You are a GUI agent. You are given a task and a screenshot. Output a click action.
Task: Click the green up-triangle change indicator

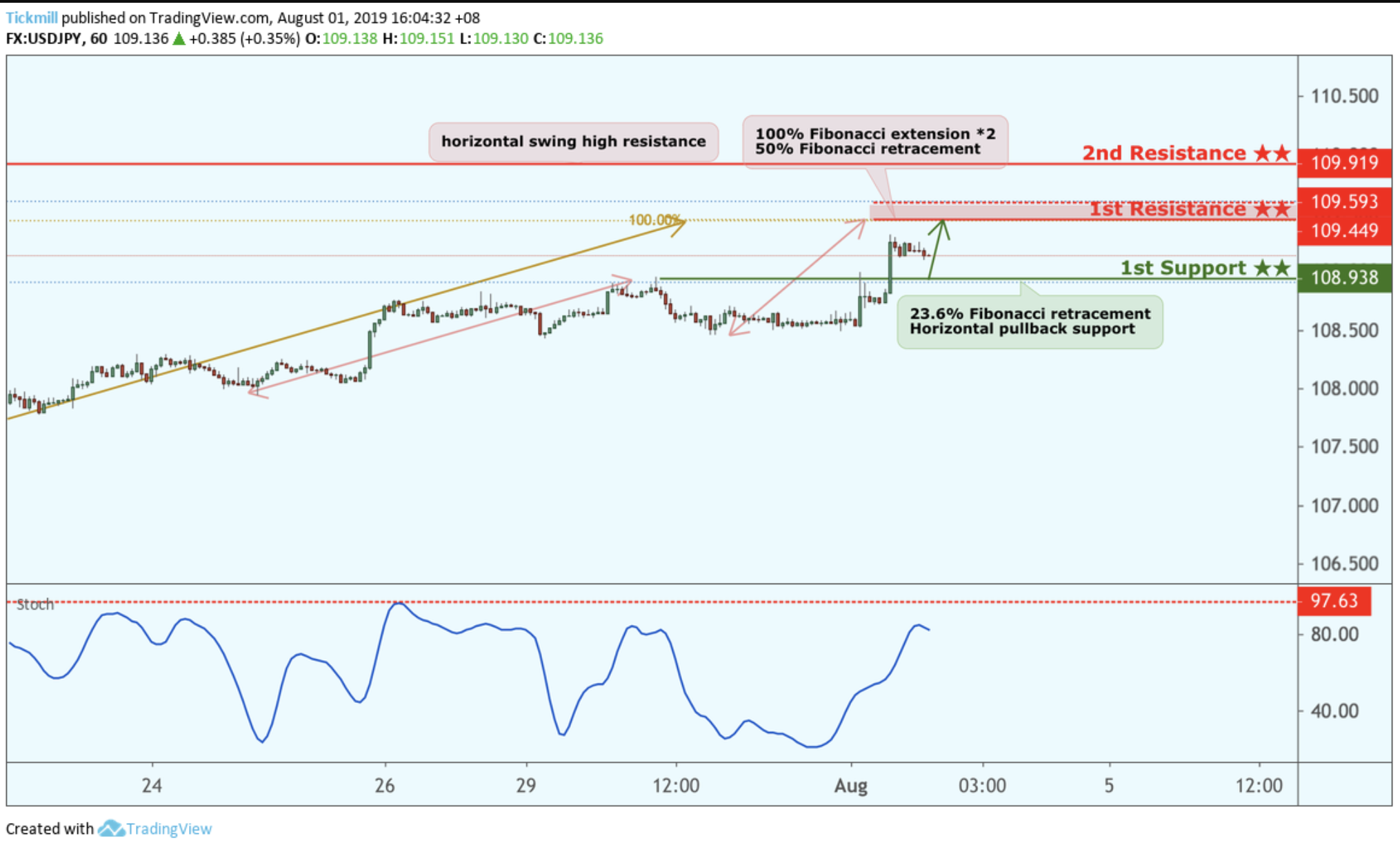point(179,39)
